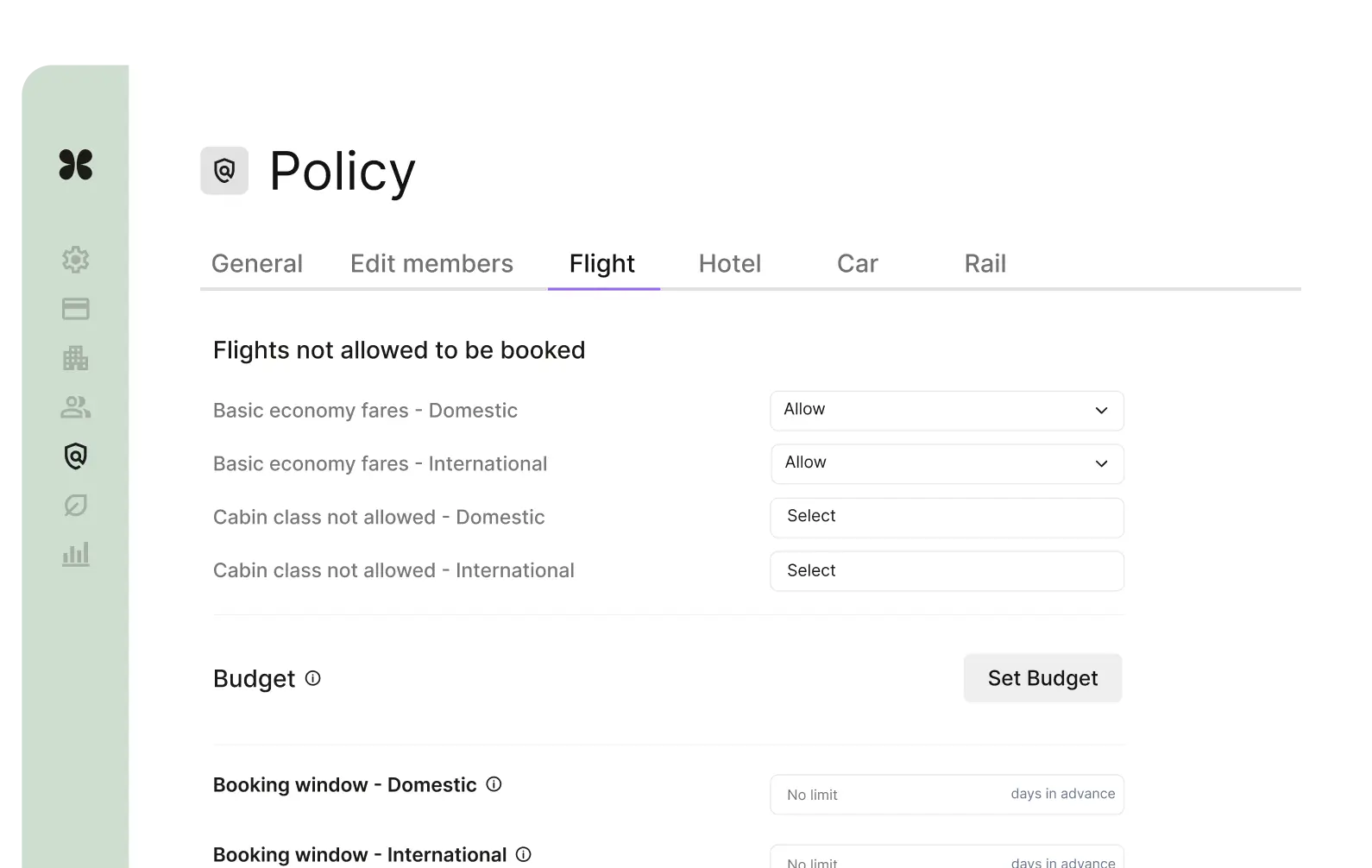Show info icon for Booking window - International
The height and width of the screenshot is (868, 1372).
coord(523,854)
